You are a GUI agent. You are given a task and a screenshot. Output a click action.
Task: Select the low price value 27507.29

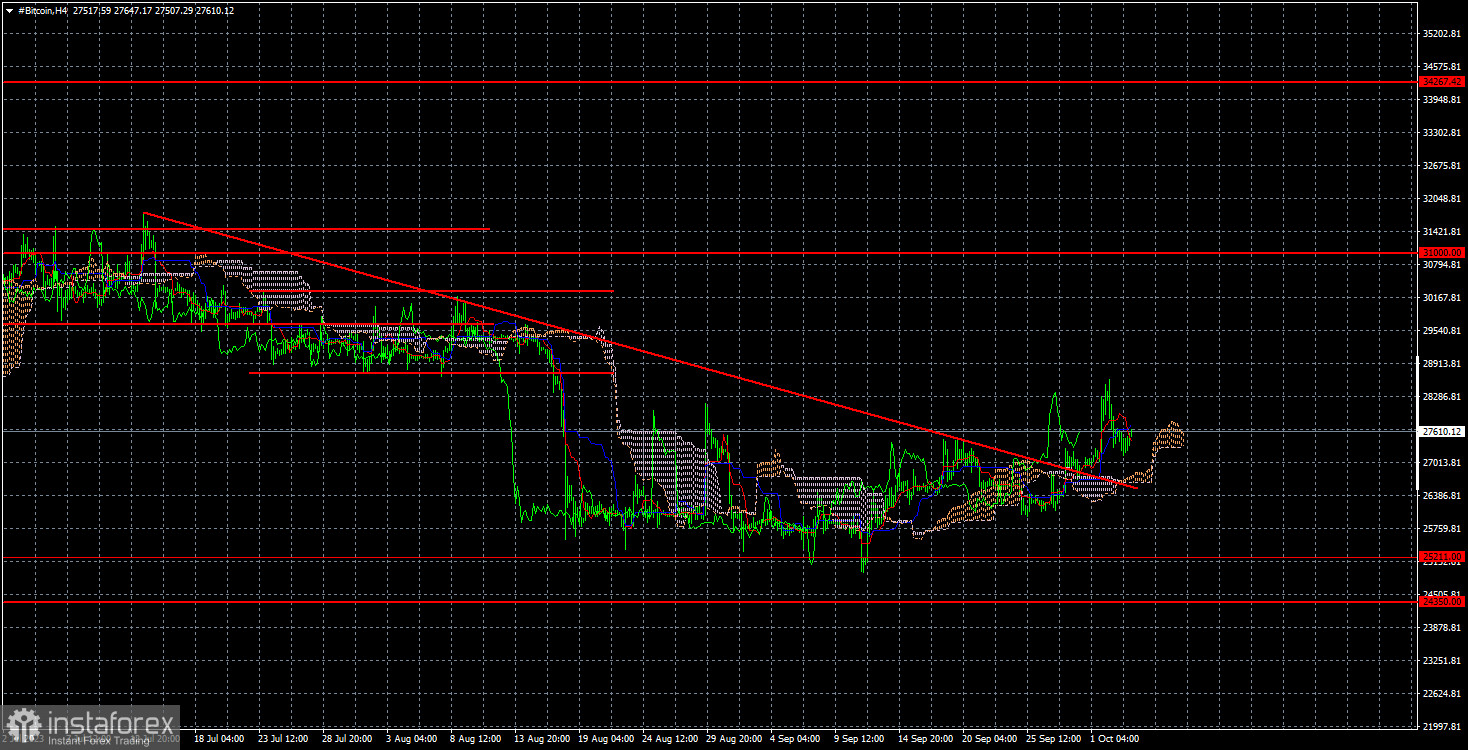click(x=175, y=10)
